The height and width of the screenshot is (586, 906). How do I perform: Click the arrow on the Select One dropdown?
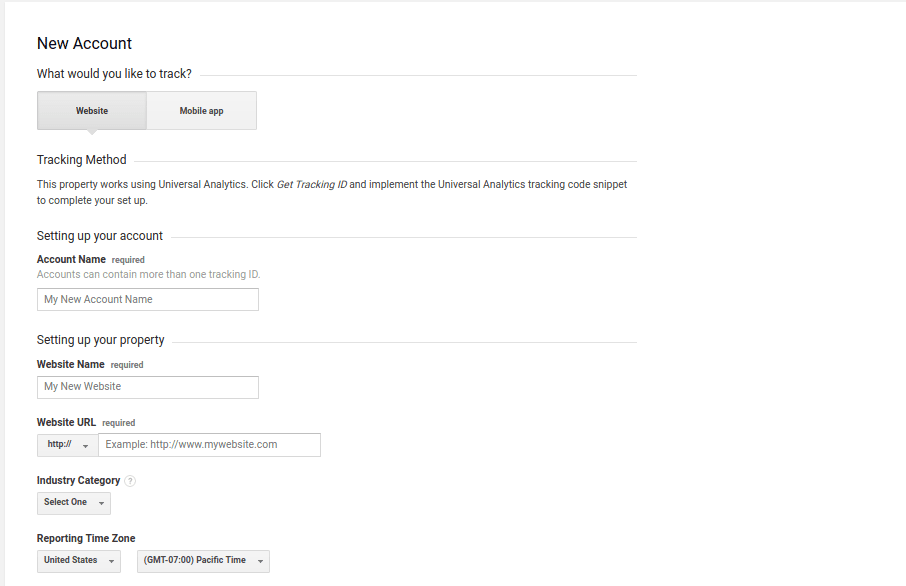coord(99,502)
